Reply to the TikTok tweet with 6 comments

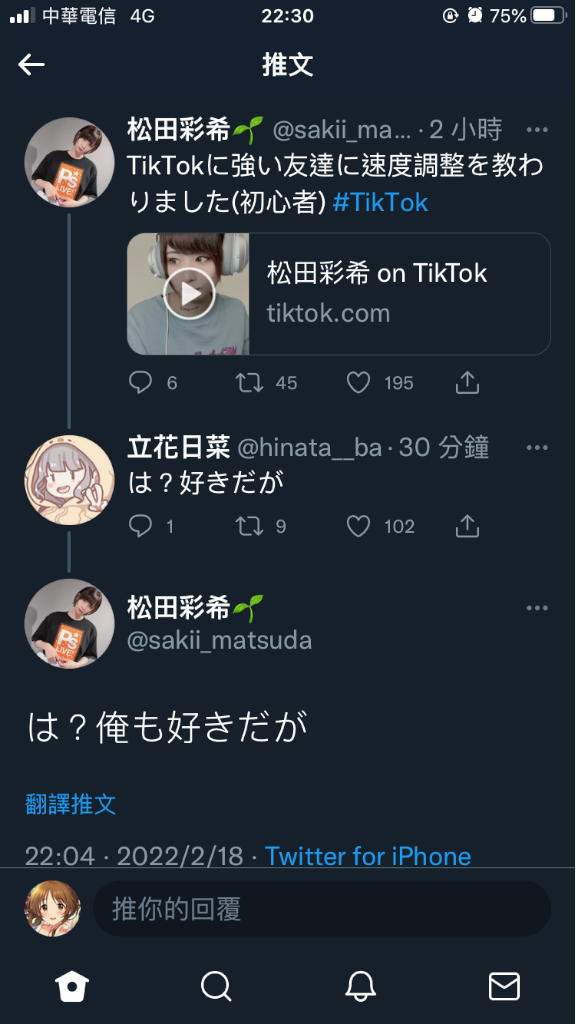pyautogui.click(x=140, y=383)
